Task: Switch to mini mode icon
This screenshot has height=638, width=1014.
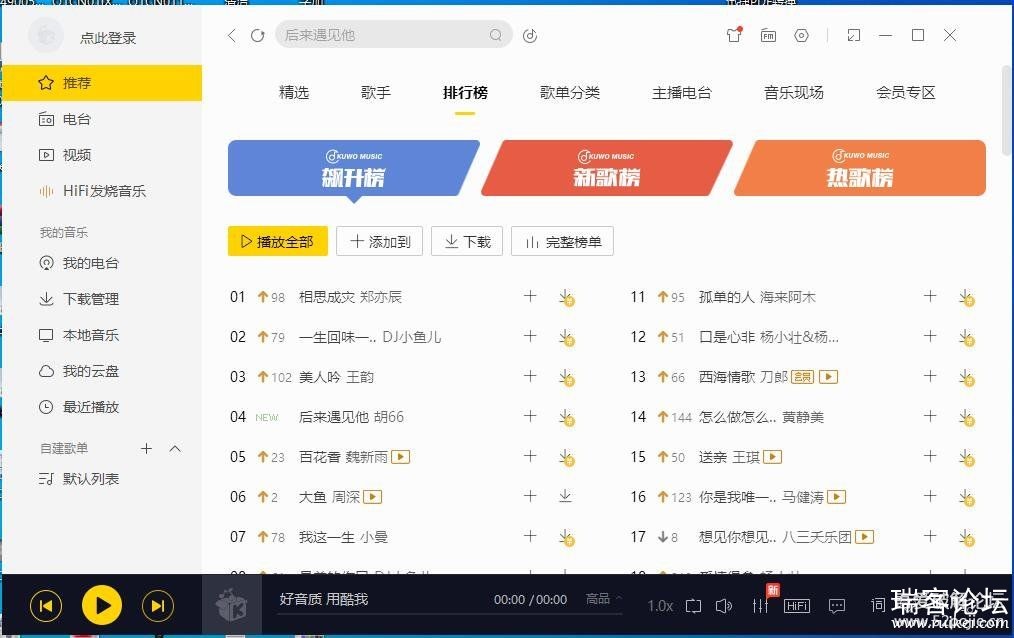Action: (x=854, y=35)
